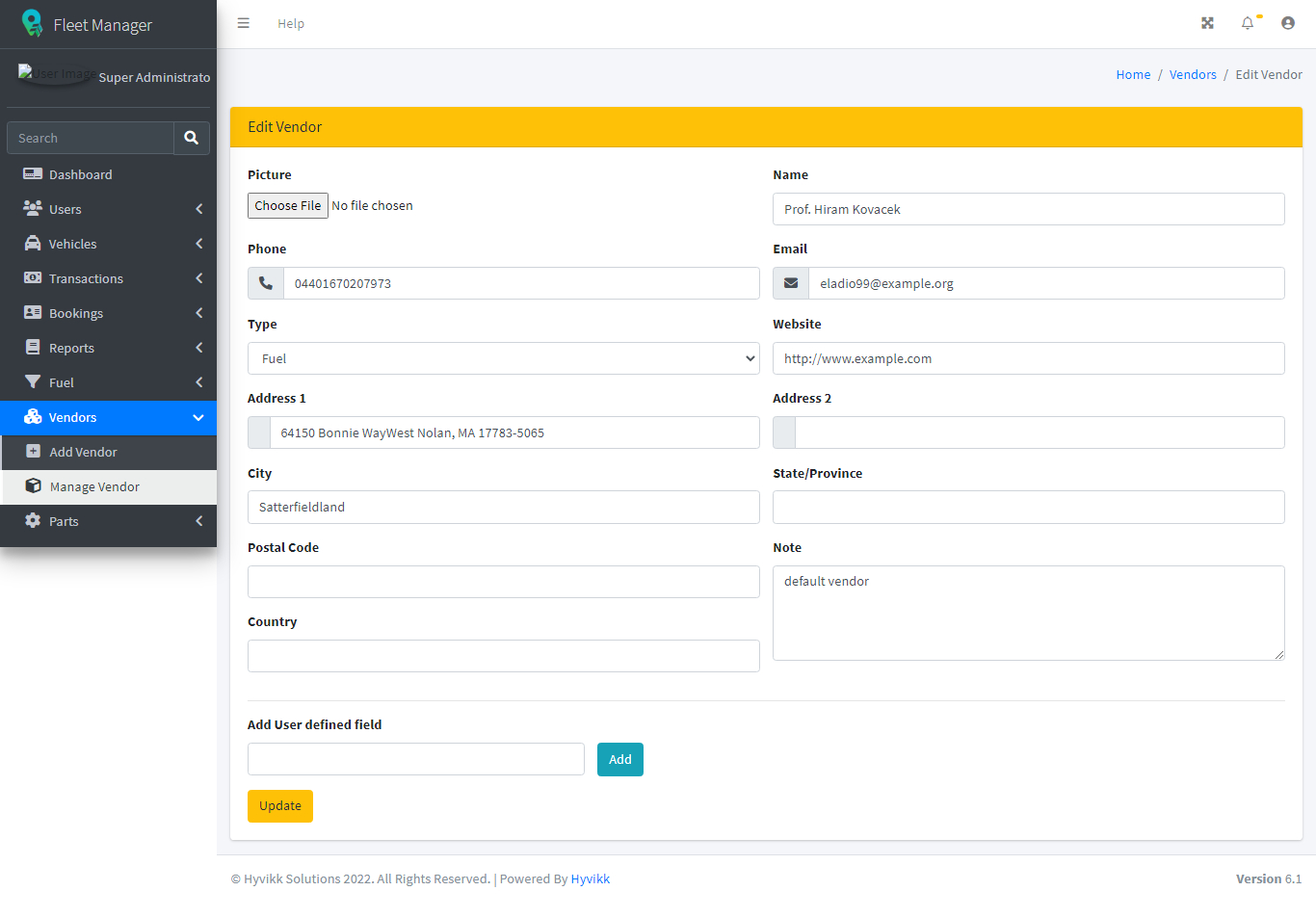Click the Fleet Manager logo icon

(33, 23)
